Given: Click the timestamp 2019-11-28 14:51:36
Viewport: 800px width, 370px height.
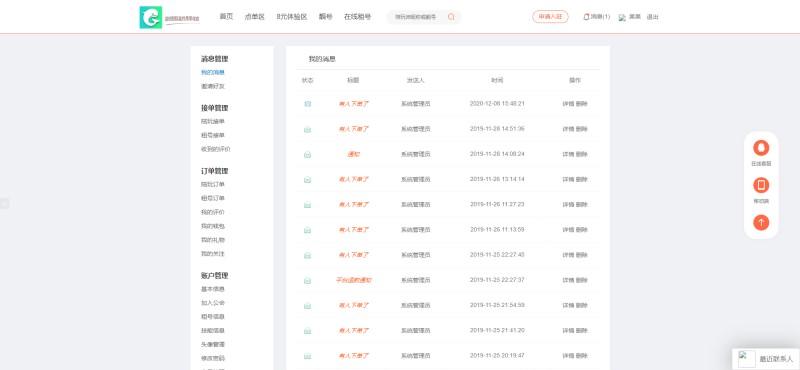Looking at the screenshot, I should click(497, 129).
